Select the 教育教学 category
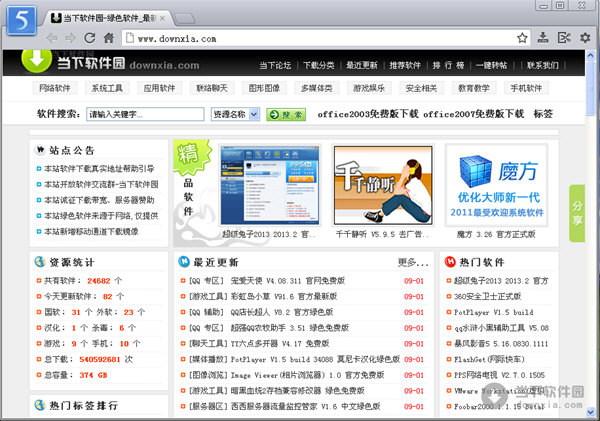This screenshot has width=600, height=421. tap(474, 88)
